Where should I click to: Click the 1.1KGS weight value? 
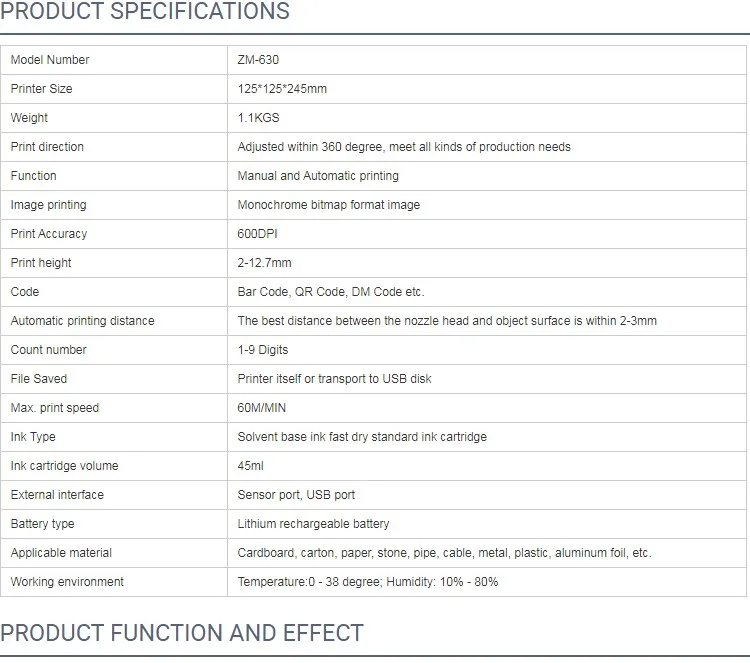point(258,118)
